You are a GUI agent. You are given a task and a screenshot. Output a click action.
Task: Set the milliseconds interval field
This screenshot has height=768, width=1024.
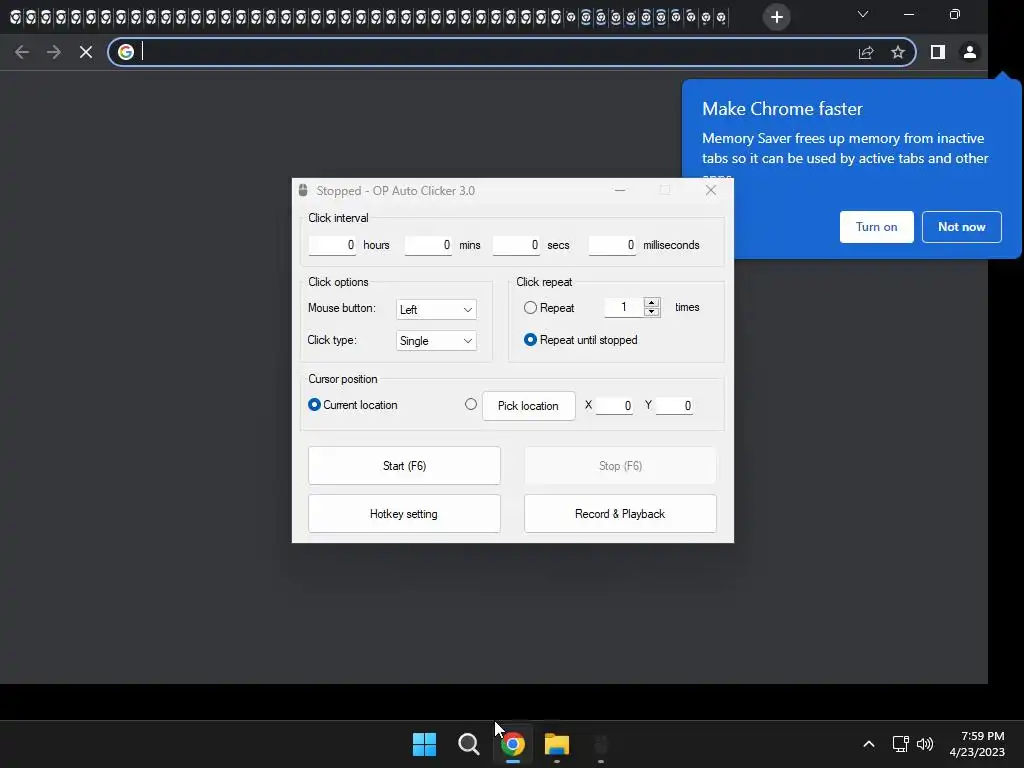(612, 245)
